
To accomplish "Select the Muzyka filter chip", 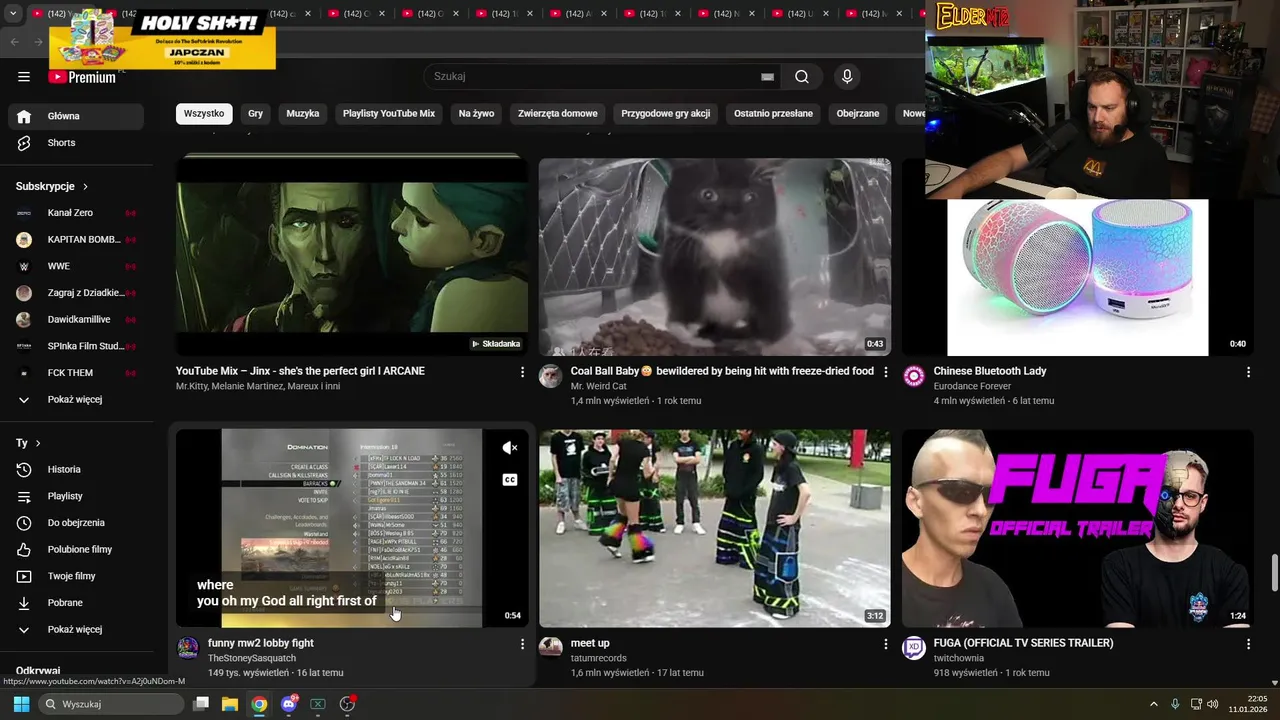I will click(303, 114).
